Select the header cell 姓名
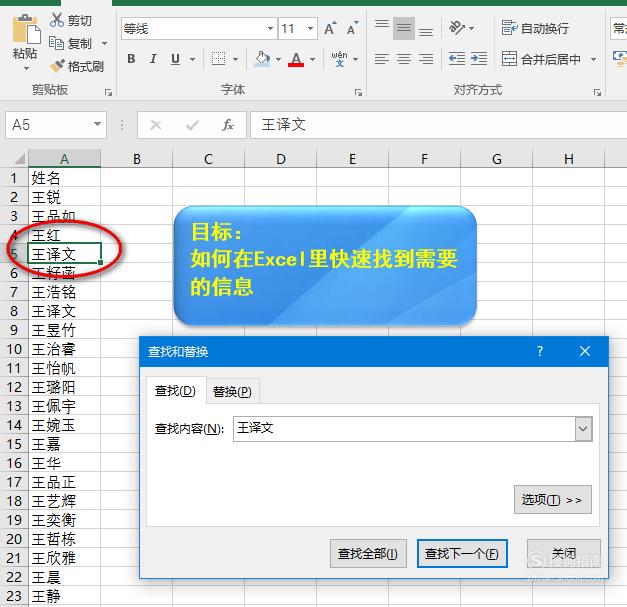The width and height of the screenshot is (627, 607). tap(64, 178)
